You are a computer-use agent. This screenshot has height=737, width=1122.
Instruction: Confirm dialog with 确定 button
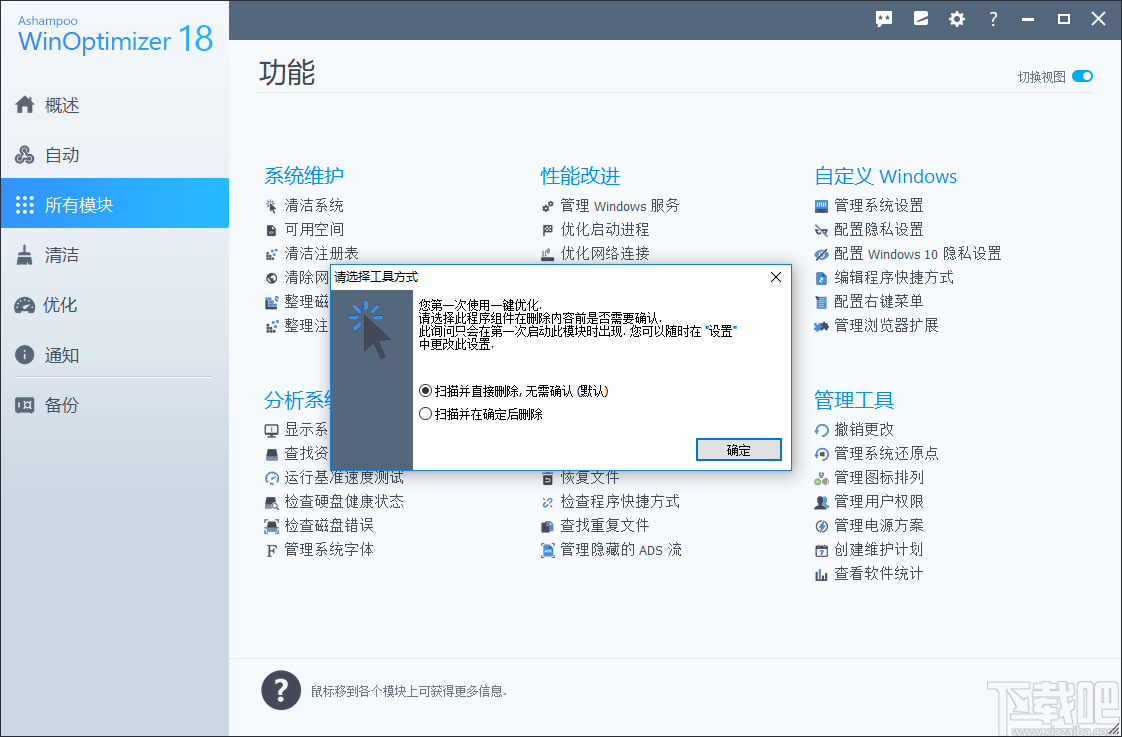(738, 449)
